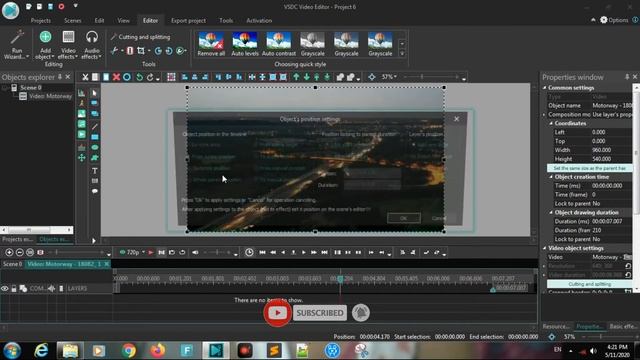Adjust the timeline zoom slider
640x360 pixels.
click(76, 253)
